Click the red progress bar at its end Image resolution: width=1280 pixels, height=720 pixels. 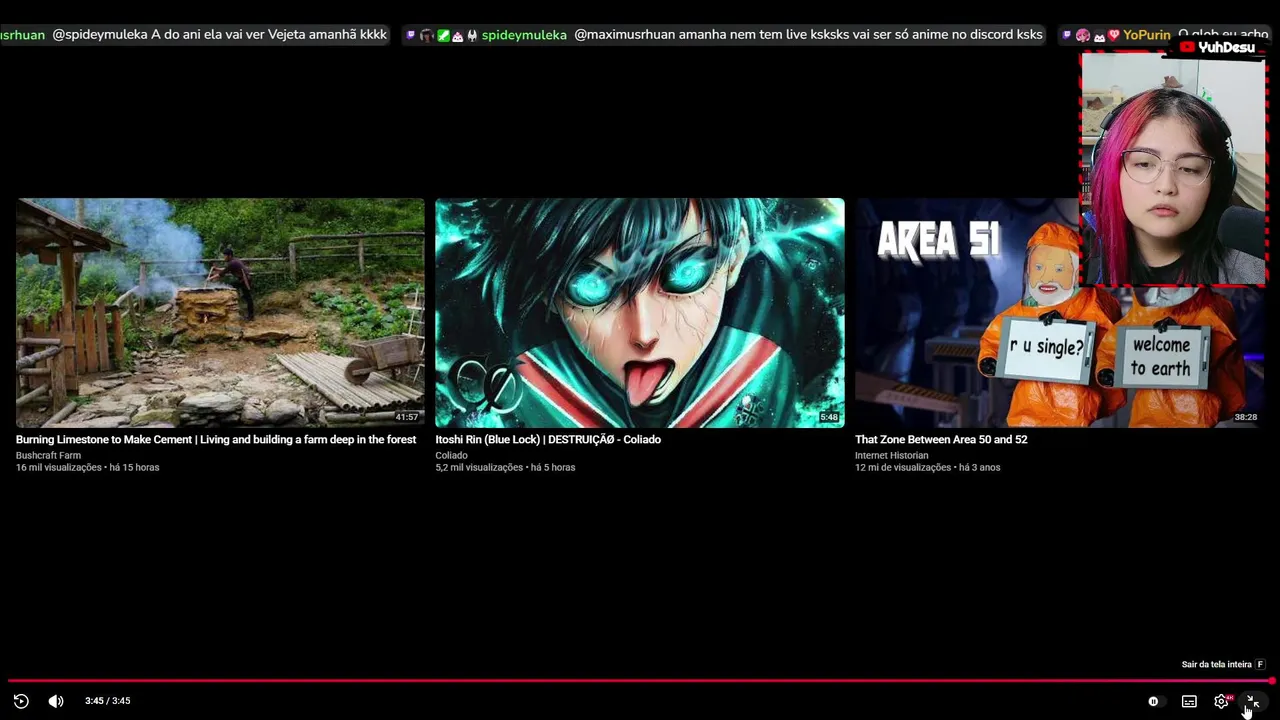[x=1271, y=681]
